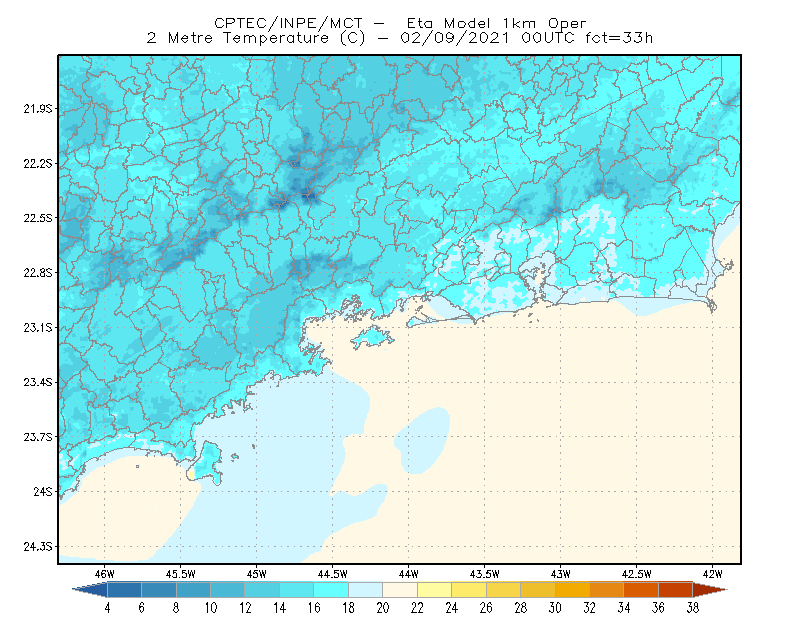Screen dimensions: 800x618
Task: Click the 44W longitude label
Action: (x=408, y=574)
